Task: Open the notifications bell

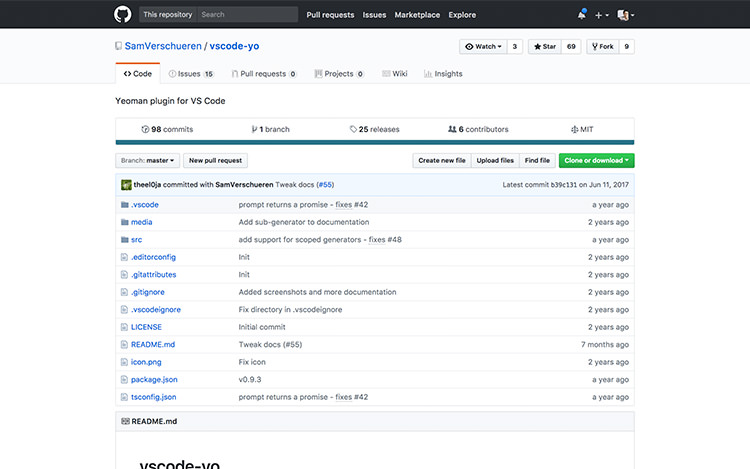Action: point(582,15)
